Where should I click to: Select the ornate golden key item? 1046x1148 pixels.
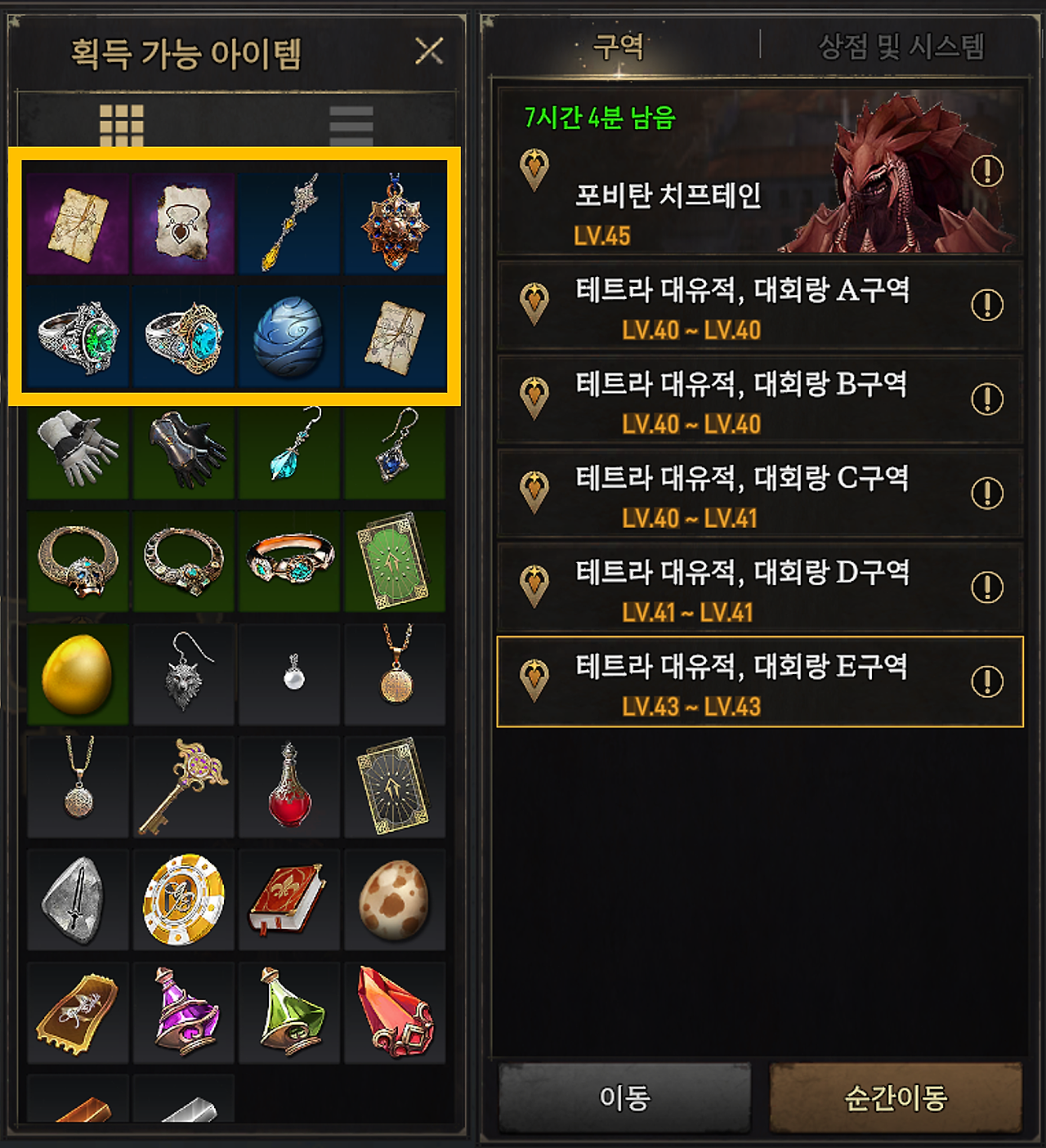[x=184, y=788]
